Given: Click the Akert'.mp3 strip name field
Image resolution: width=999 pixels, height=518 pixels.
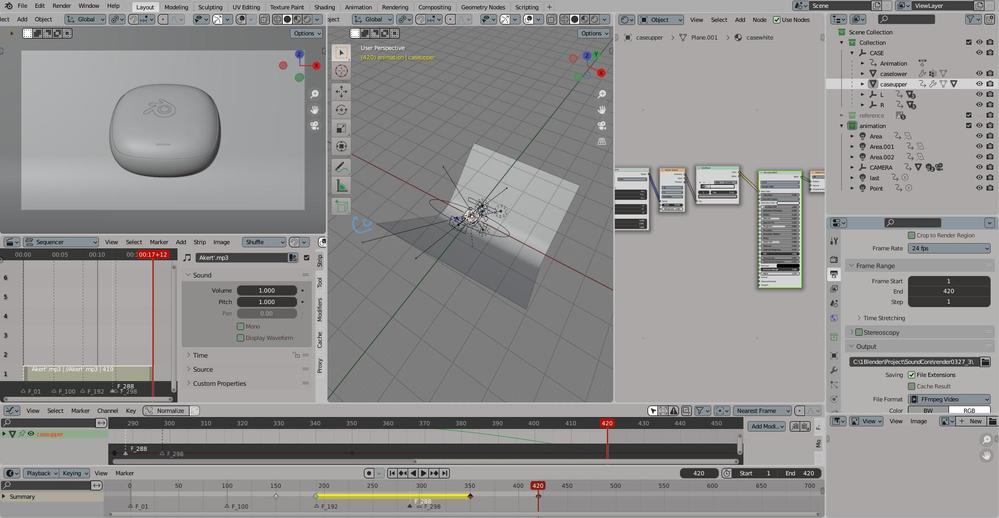Looking at the screenshot, I should pyautogui.click(x=241, y=257).
